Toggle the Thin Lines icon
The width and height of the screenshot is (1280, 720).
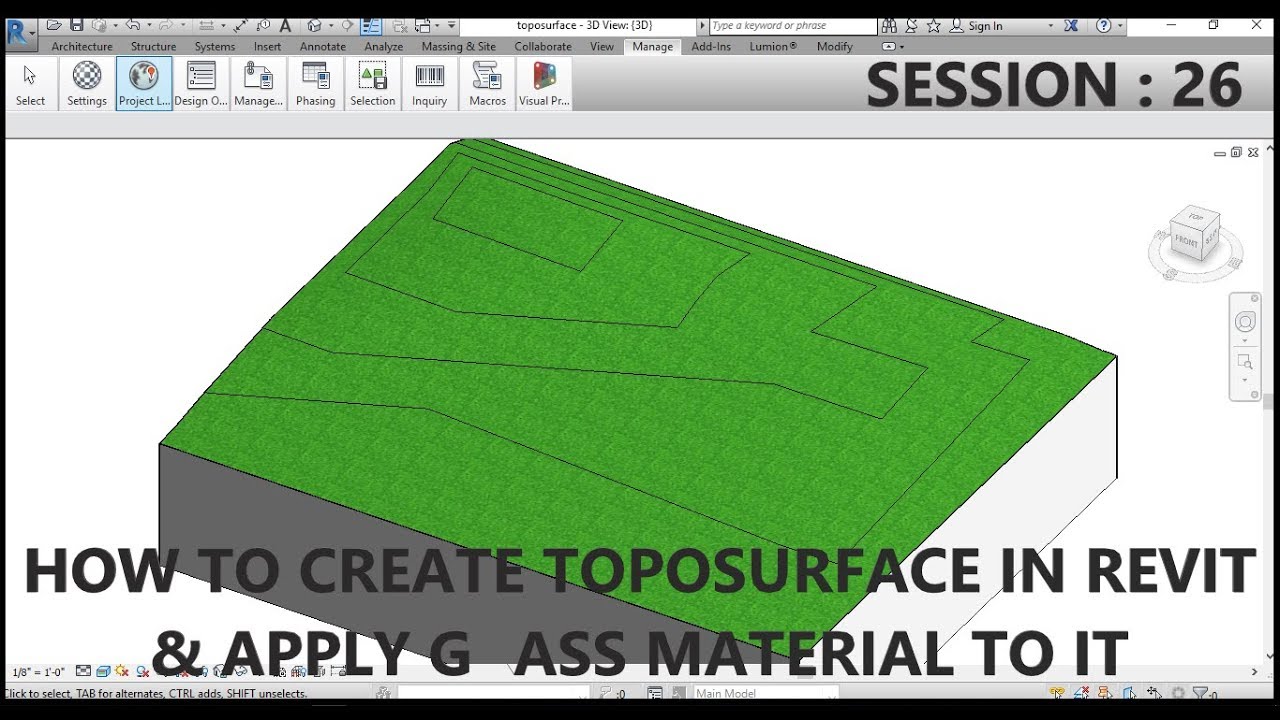tap(370, 25)
